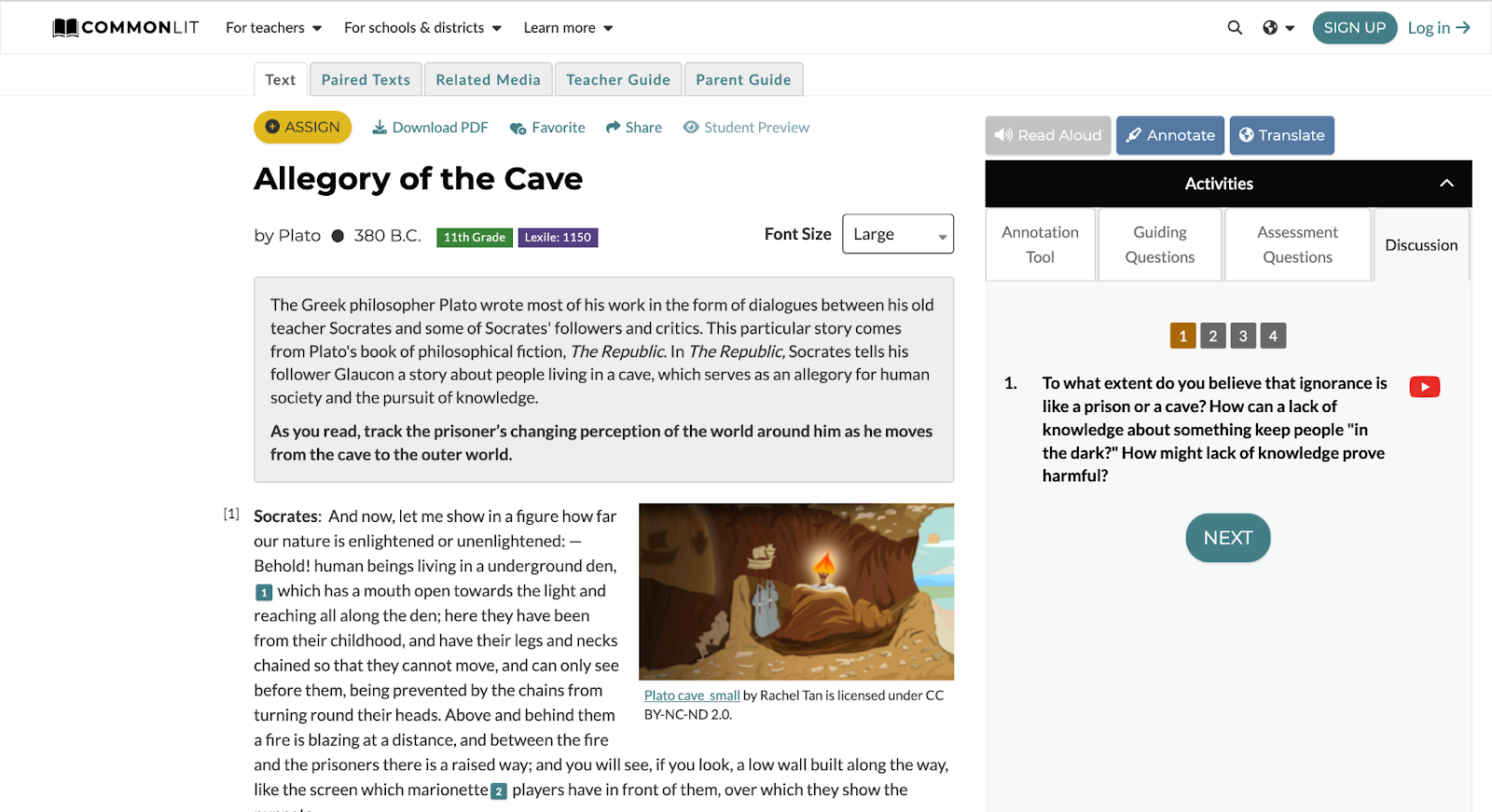Click the NEXT button
The width and height of the screenshot is (1492, 812).
pos(1227,538)
